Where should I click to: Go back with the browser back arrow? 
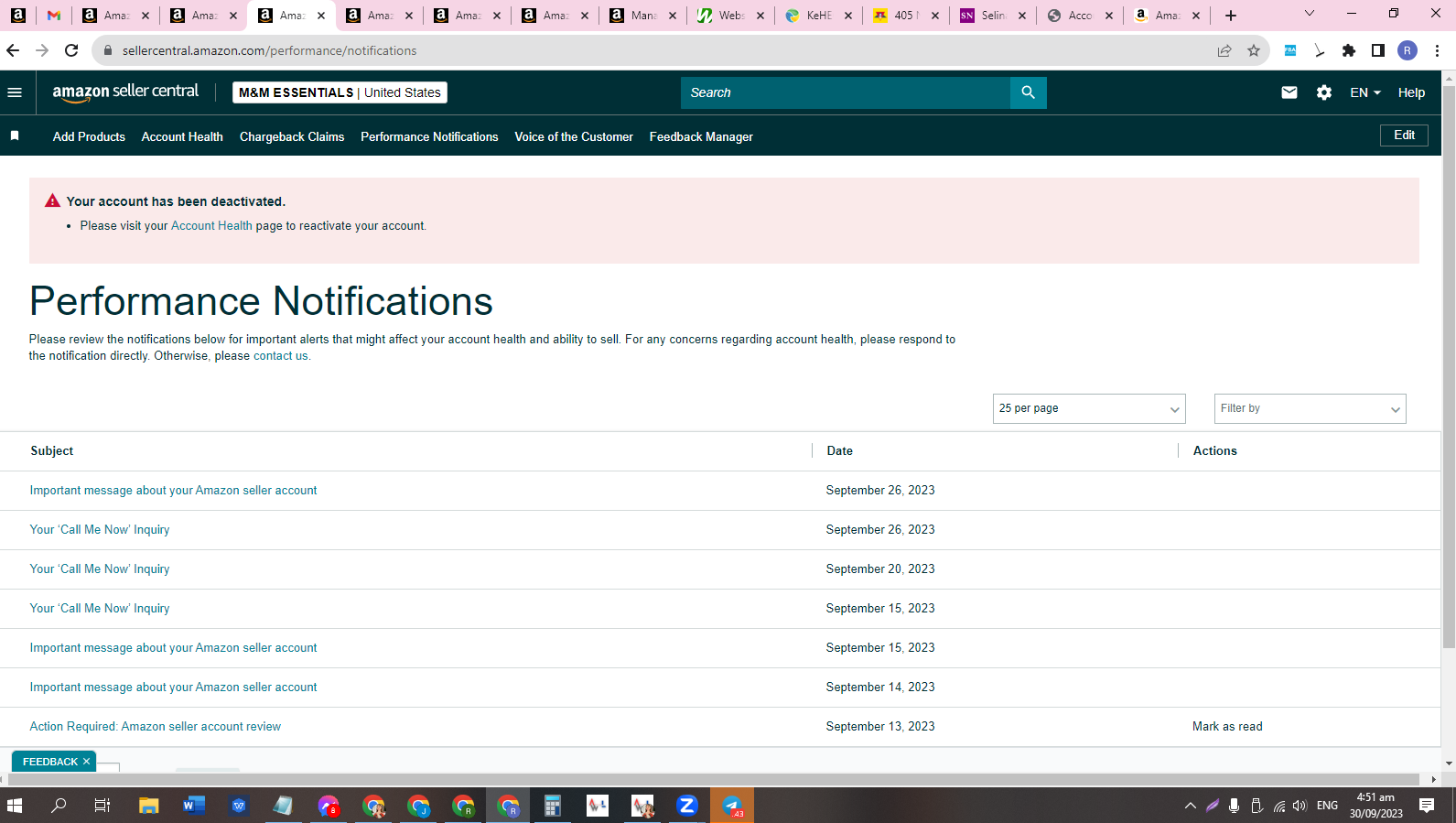(x=14, y=50)
